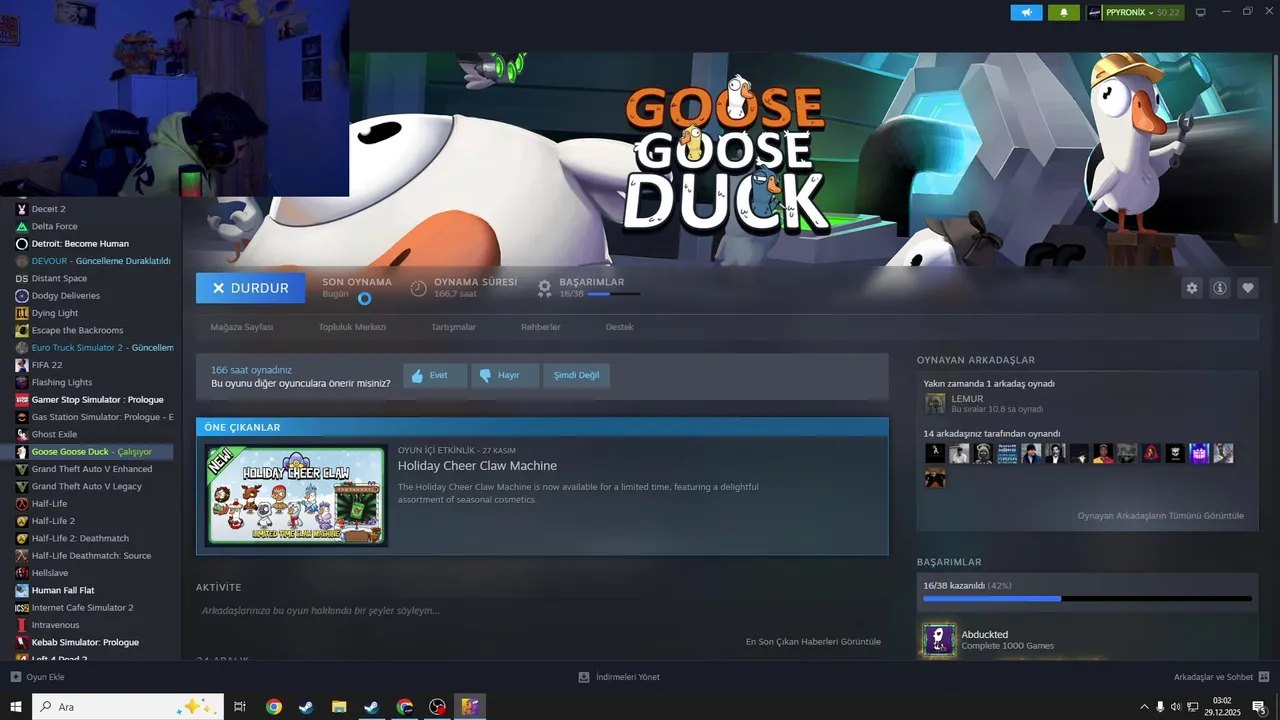Click the Half-Life game icon

pos(22,504)
